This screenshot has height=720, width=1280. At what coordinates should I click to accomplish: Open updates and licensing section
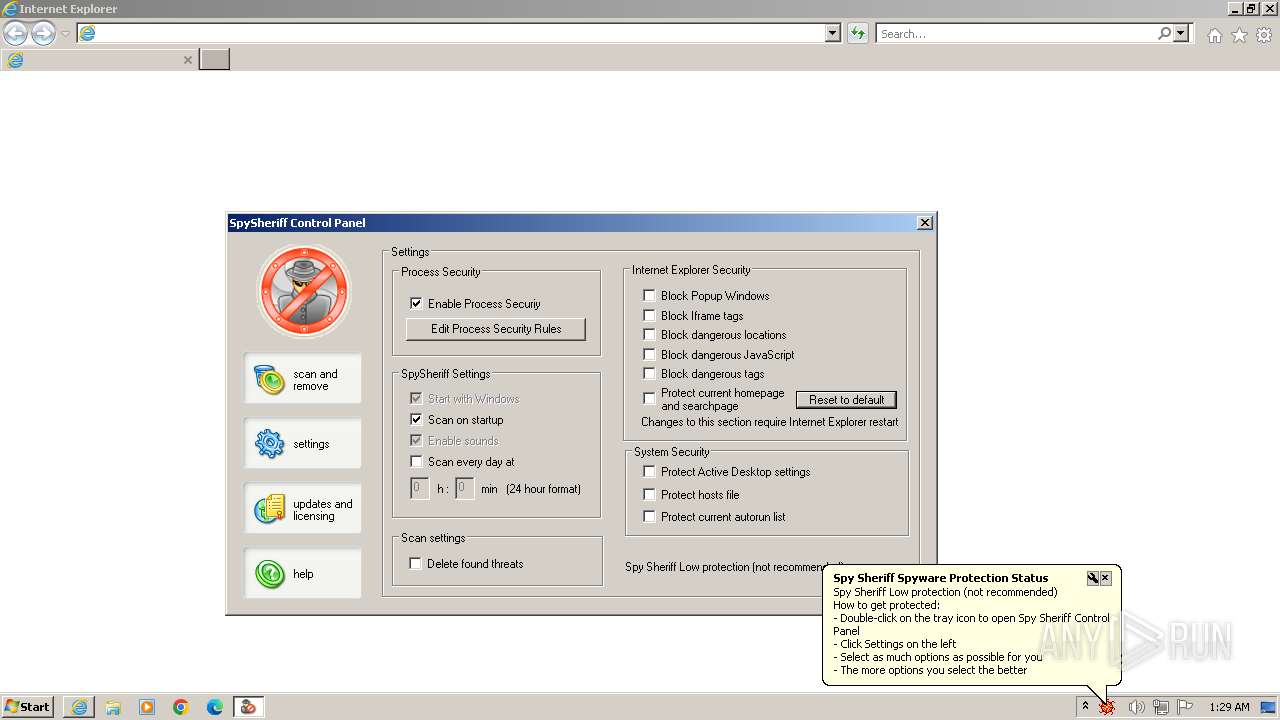(x=303, y=509)
